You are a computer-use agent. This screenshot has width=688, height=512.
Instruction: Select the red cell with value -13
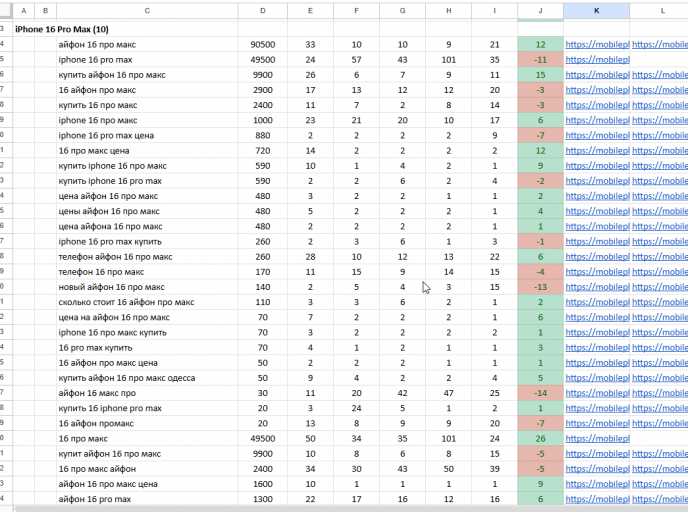coord(540,287)
